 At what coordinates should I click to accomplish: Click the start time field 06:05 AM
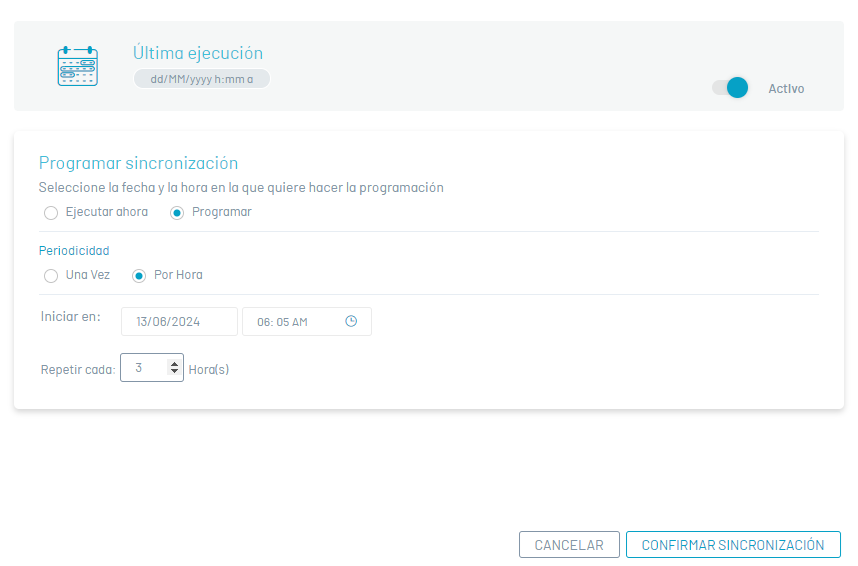[x=307, y=321]
